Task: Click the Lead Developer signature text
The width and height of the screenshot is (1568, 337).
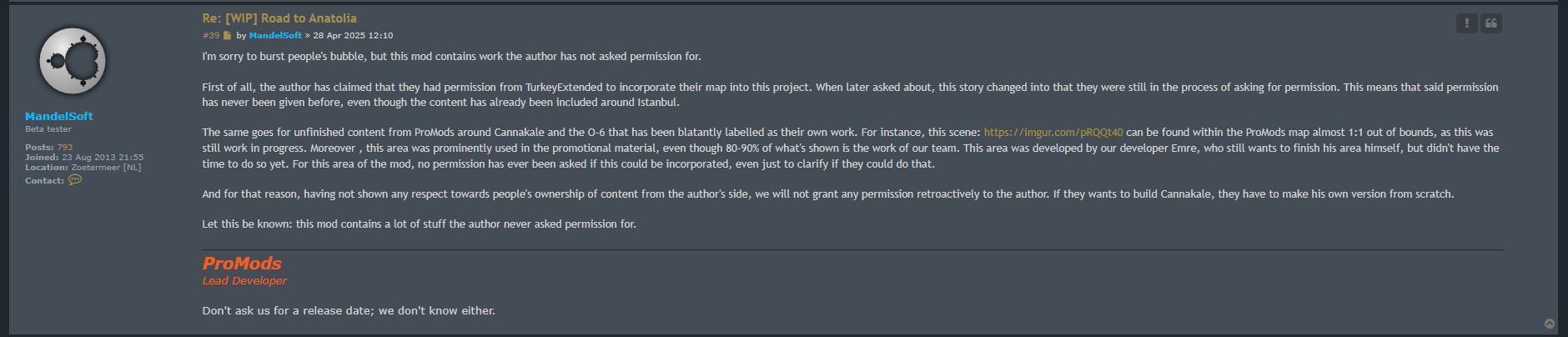Action: point(244,281)
